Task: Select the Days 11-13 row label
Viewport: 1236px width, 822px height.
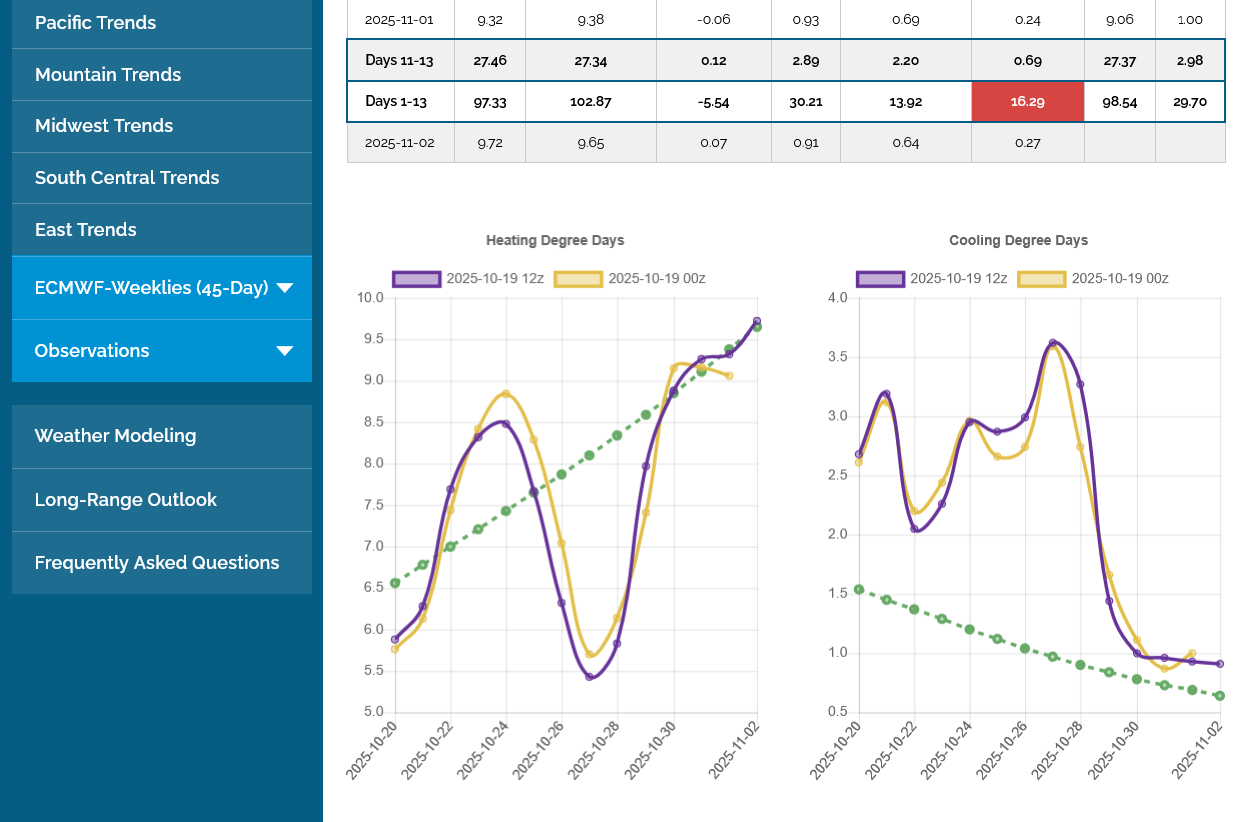Action: point(400,60)
